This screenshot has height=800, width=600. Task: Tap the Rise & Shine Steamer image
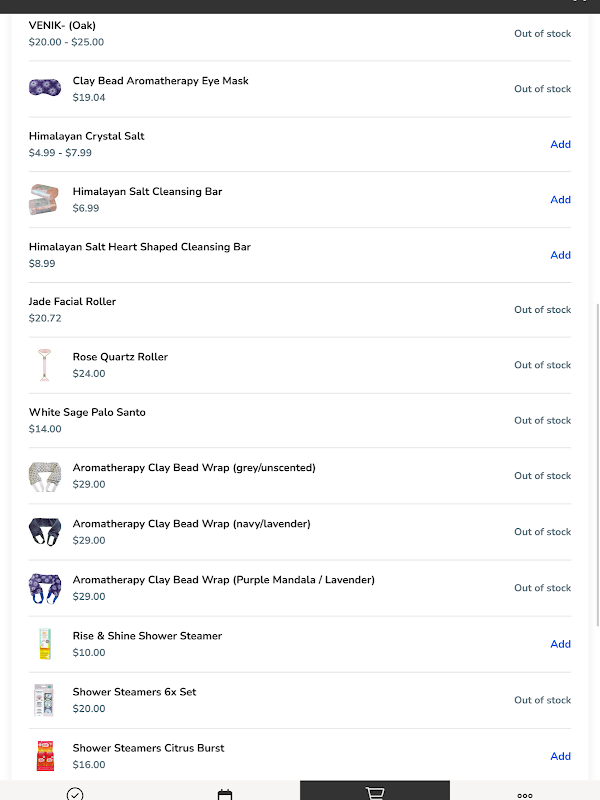[45, 644]
